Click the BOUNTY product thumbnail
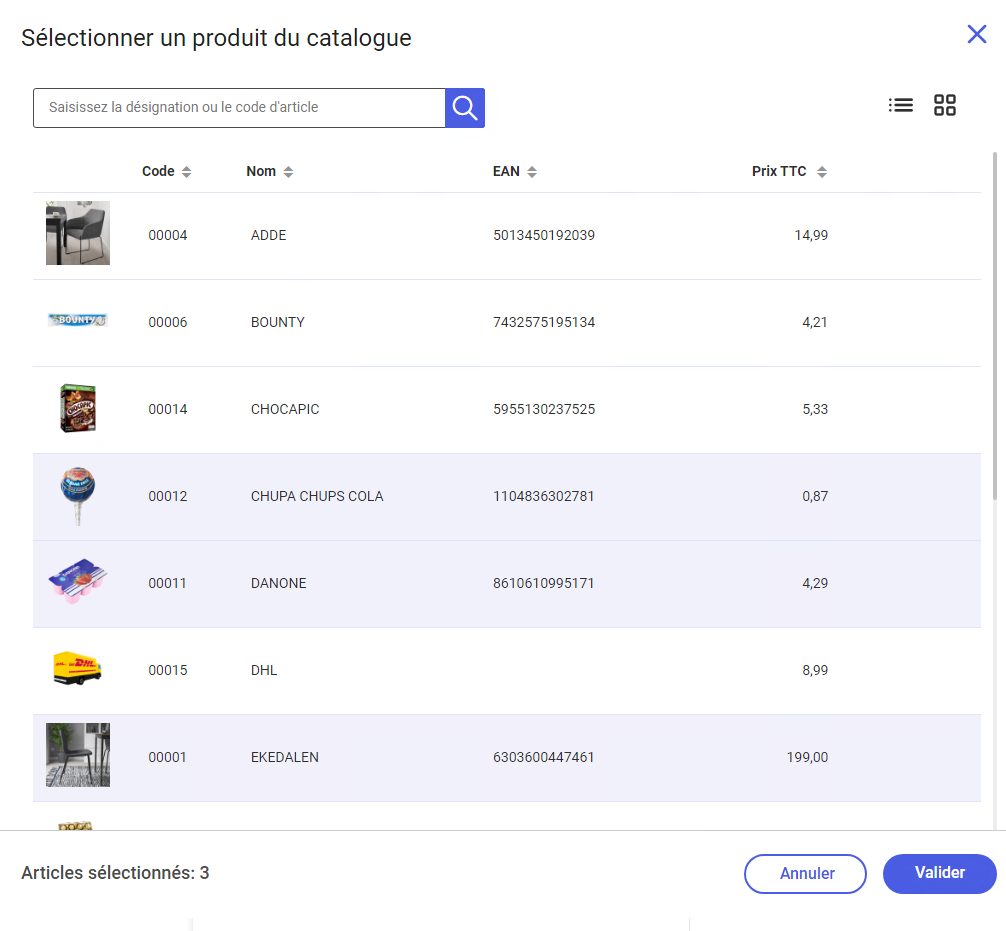 tap(78, 320)
